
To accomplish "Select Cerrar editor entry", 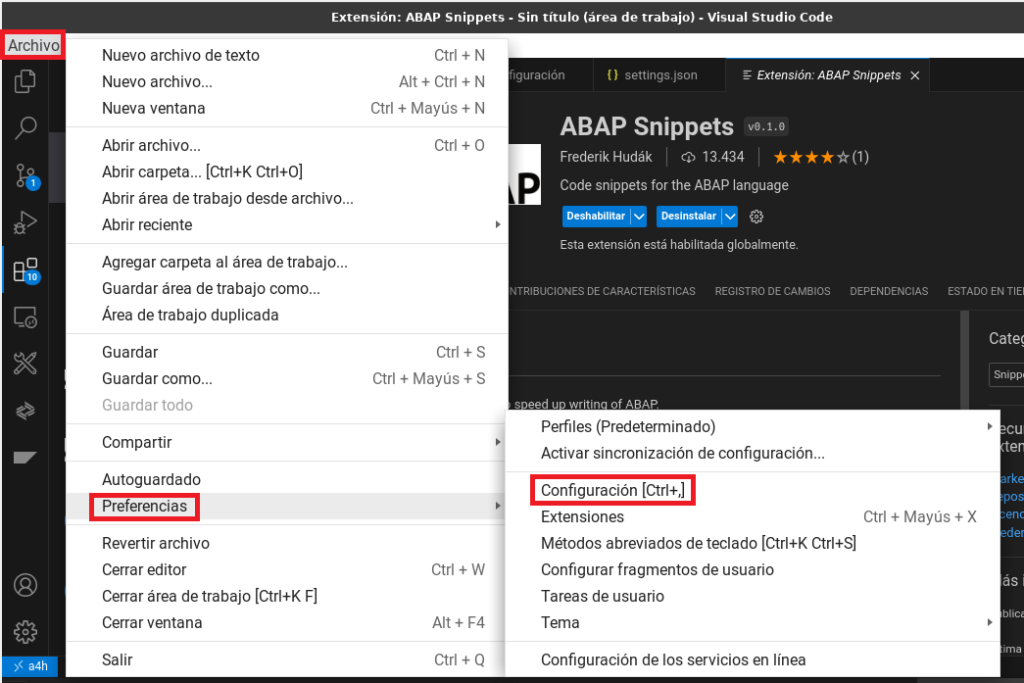I will click(x=287, y=570).
